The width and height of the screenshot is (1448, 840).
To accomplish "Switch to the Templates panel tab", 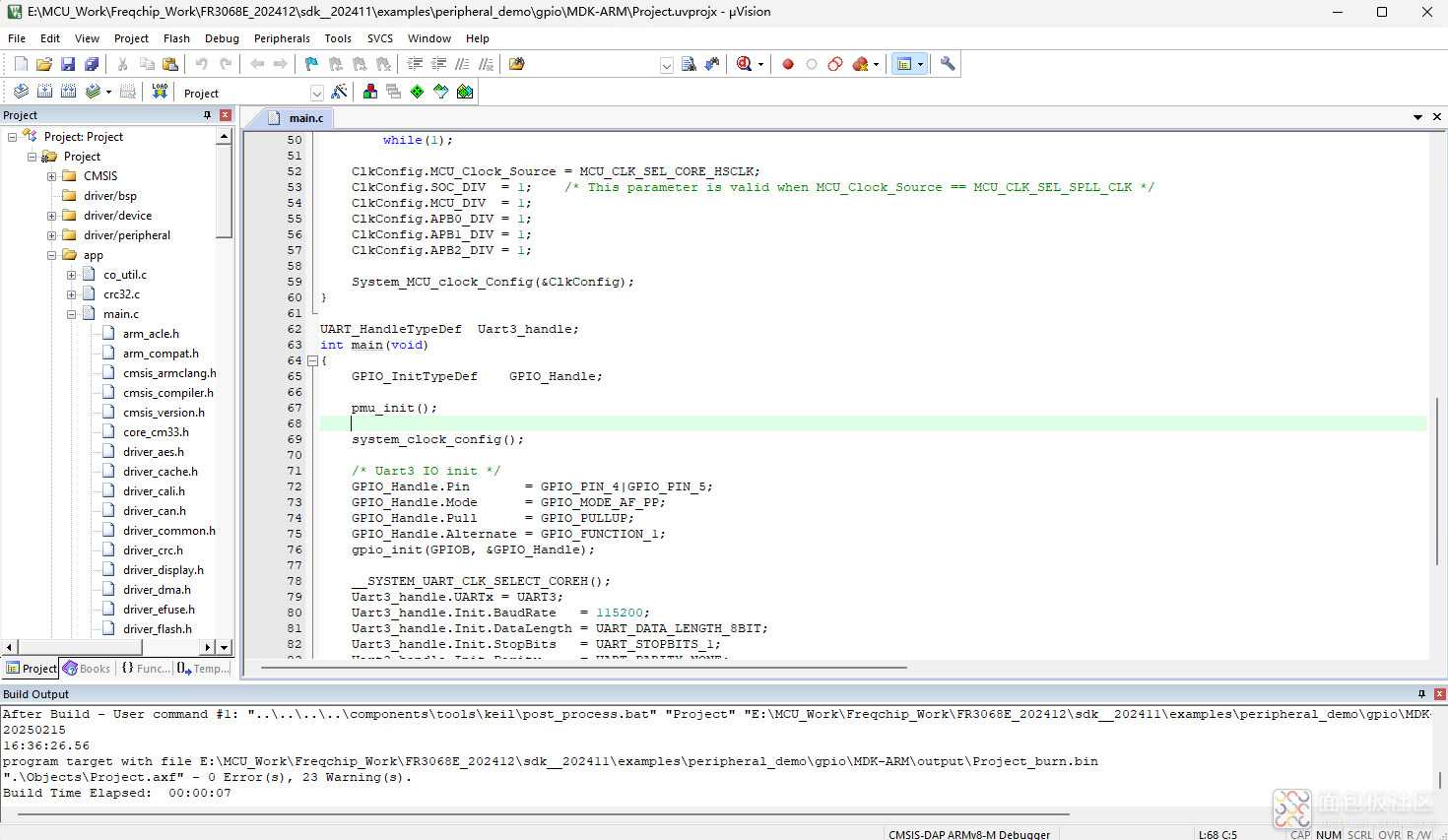I will coord(203,669).
